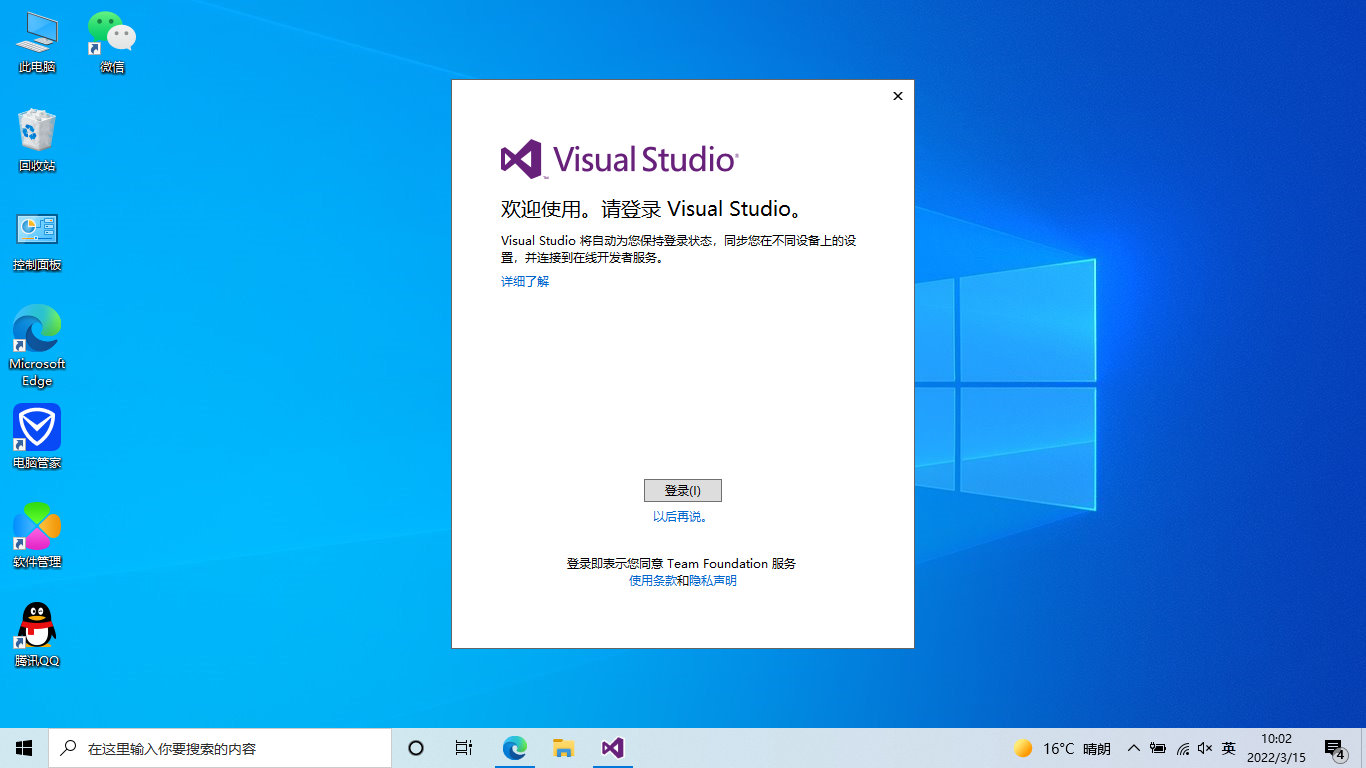Select the 控制面板 desktop icon

[37, 240]
